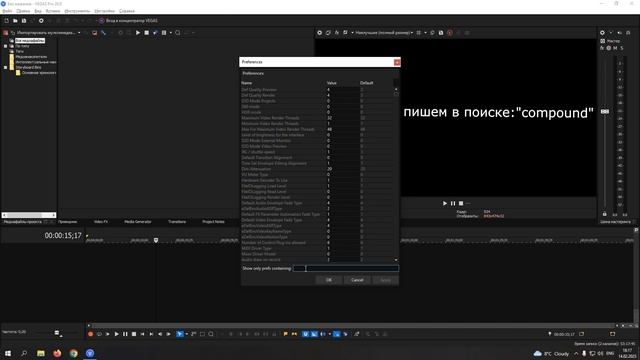Collapse the Storyboard Bins tree node
640x360 pixels.
pyautogui.click(x=6, y=67)
